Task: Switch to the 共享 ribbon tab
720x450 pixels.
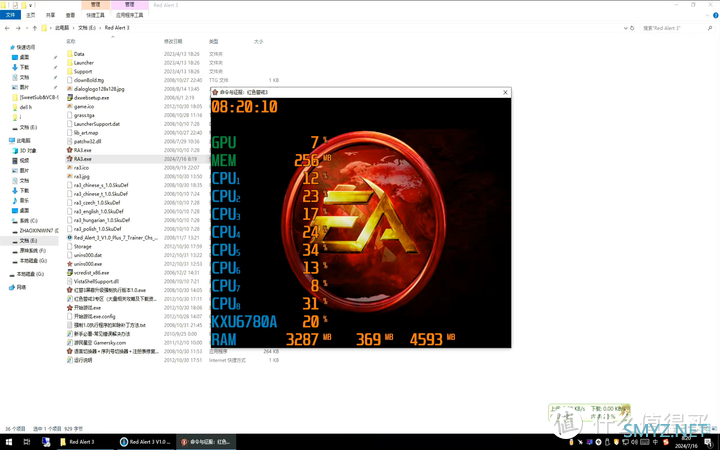Action: pyautogui.click(x=51, y=15)
